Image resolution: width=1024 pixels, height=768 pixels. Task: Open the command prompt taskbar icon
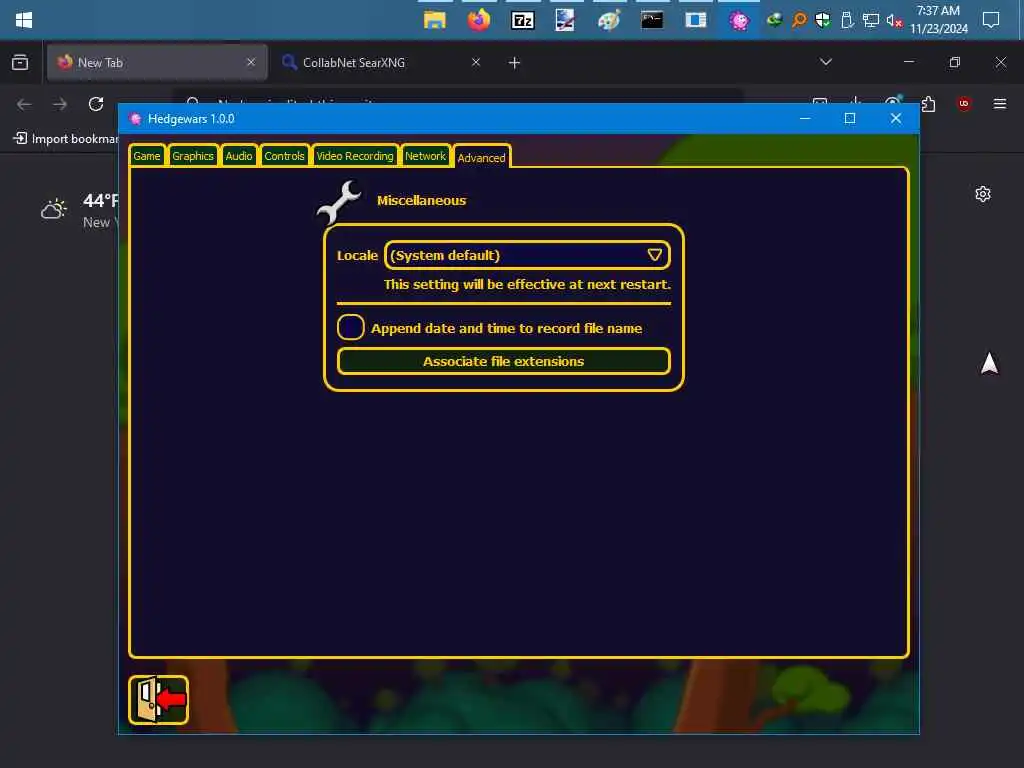(652, 20)
